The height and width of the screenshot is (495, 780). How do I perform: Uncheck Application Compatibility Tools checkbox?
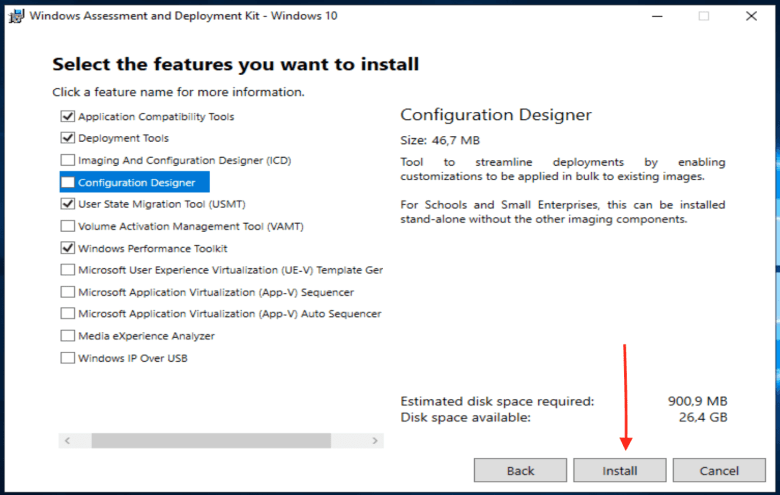[x=68, y=116]
